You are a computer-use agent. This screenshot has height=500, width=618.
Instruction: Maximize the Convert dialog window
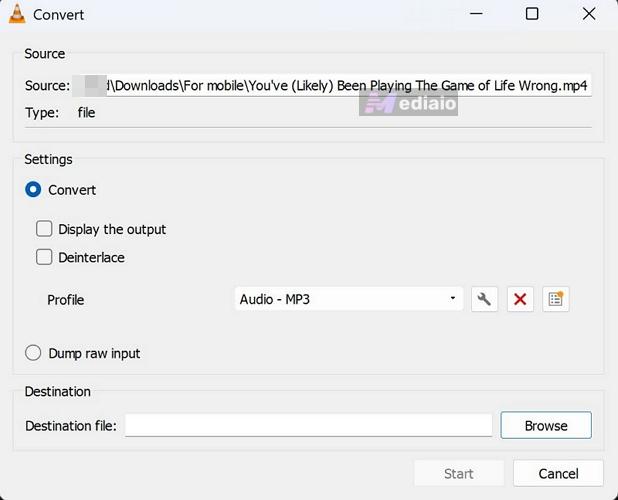tap(532, 14)
